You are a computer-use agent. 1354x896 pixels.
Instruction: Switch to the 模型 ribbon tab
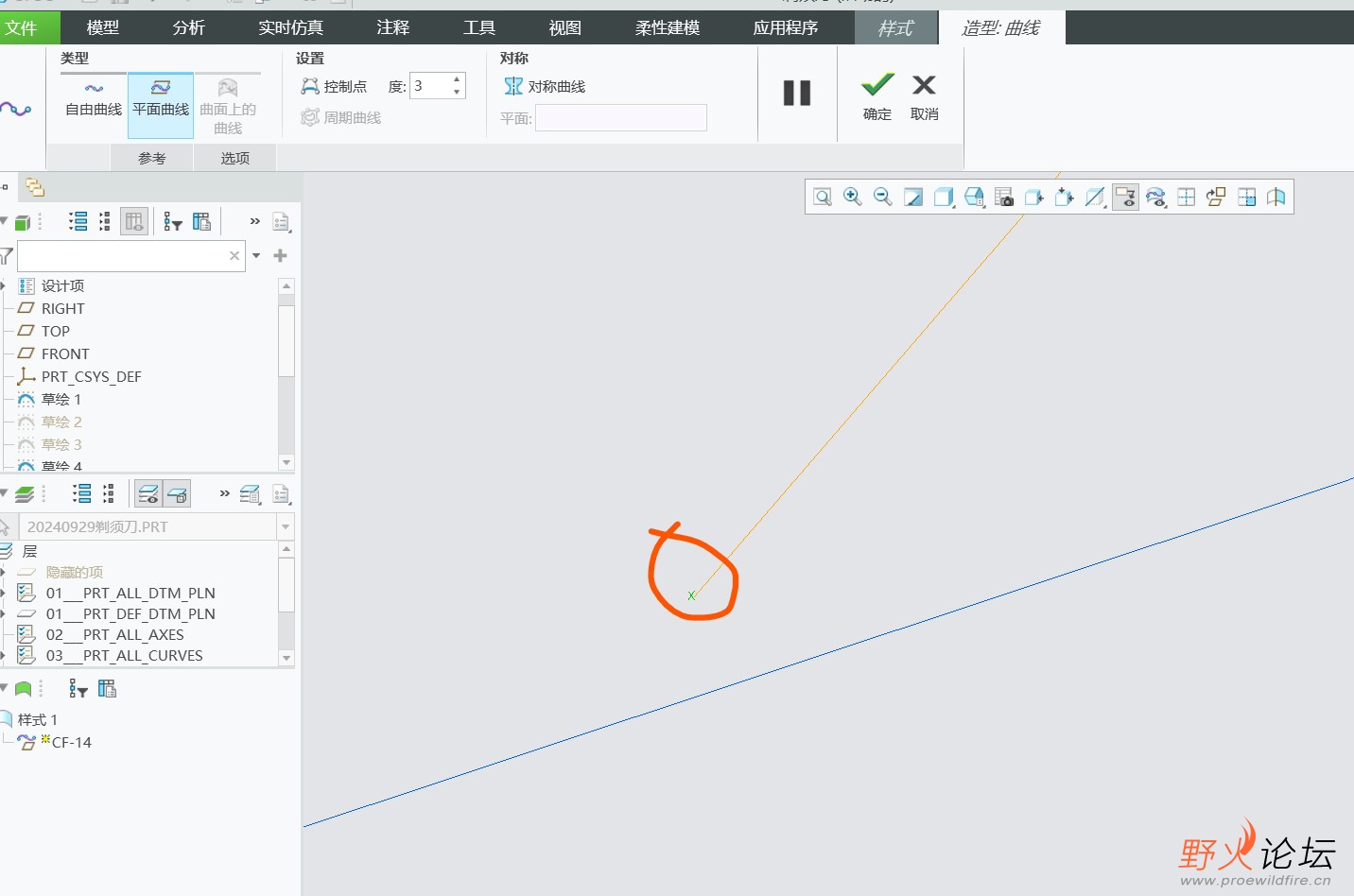103,27
